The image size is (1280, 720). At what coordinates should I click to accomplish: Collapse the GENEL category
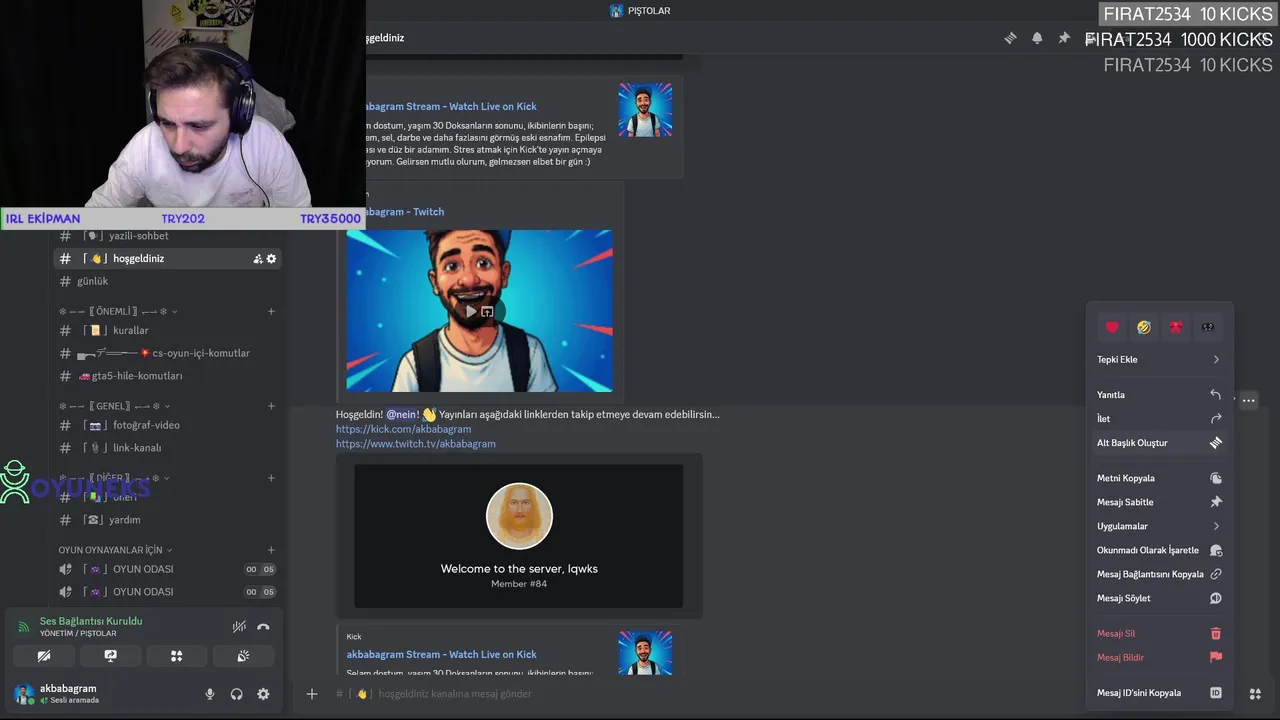pyautogui.click(x=113, y=406)
